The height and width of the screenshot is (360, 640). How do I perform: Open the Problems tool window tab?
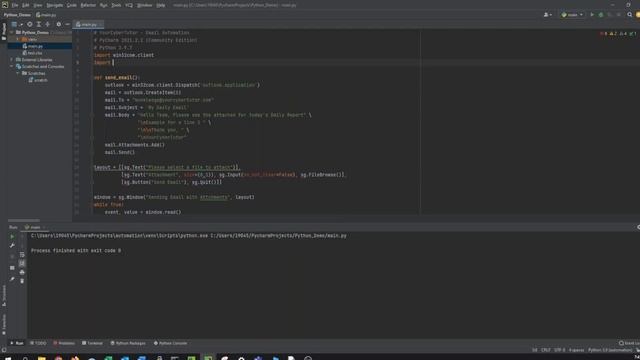(x=64, y=343)
